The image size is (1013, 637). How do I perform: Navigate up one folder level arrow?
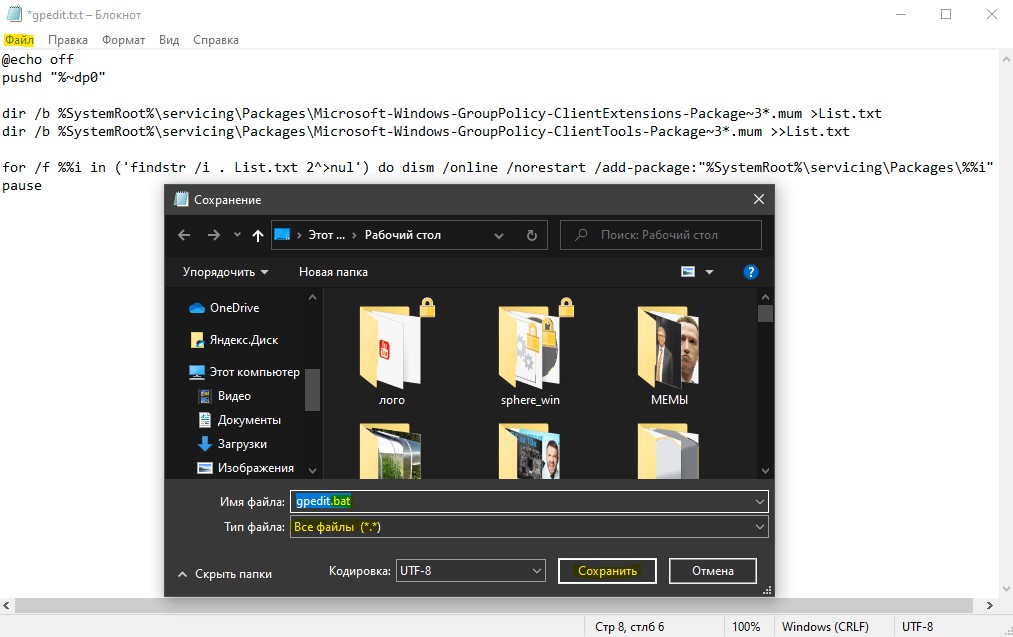tap(258, 235)
